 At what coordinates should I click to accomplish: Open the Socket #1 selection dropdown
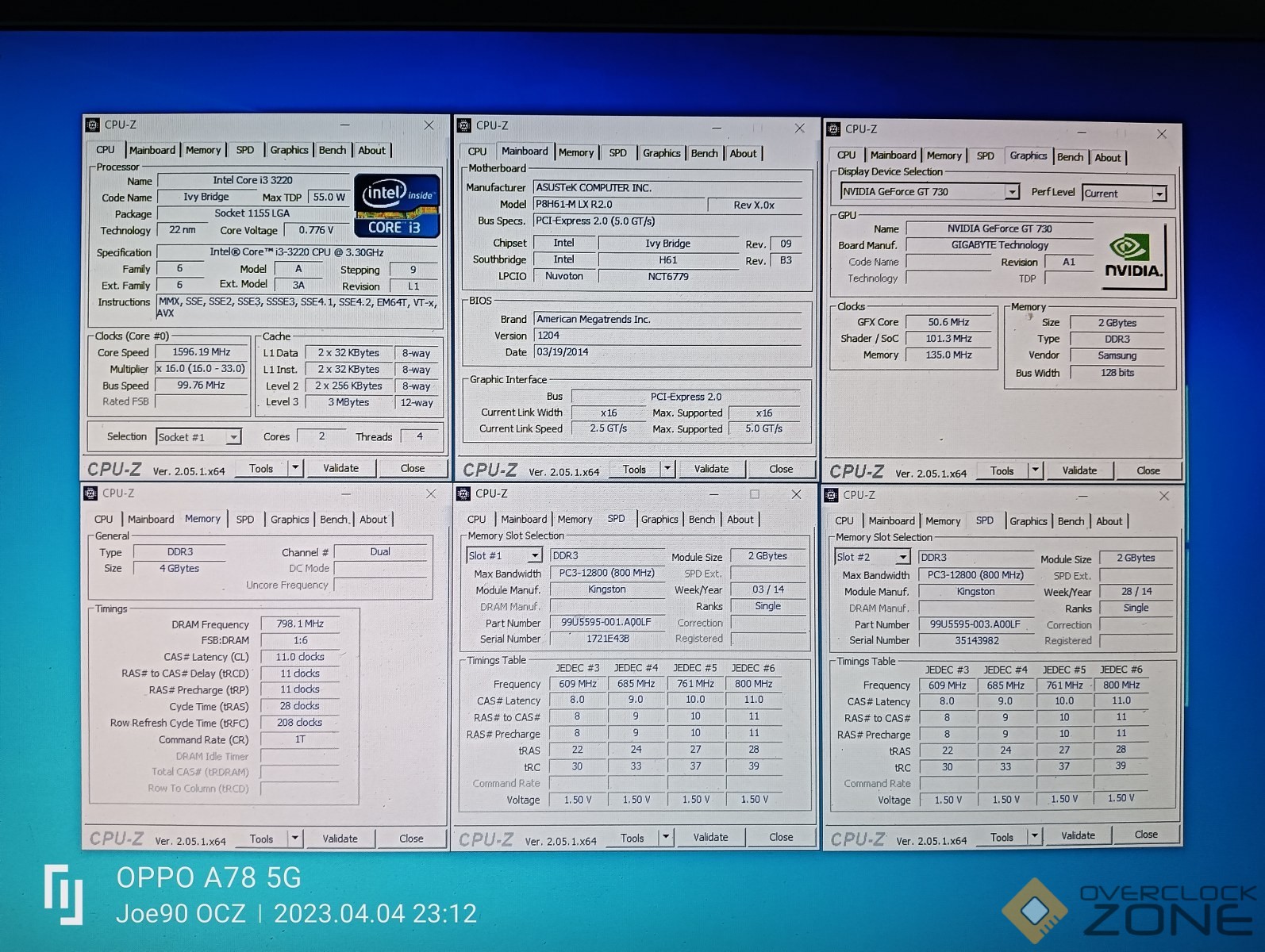(233, 437)
